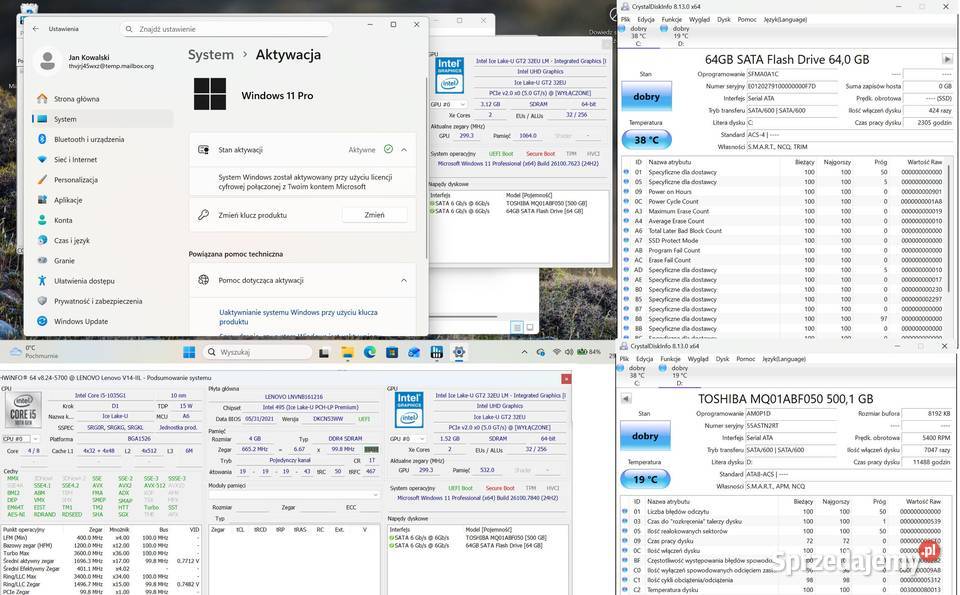Open the HWiNFO icon on the taskbar
Image resolution: width=960 pixels, height=595 pixels.
tap(437, 352)
